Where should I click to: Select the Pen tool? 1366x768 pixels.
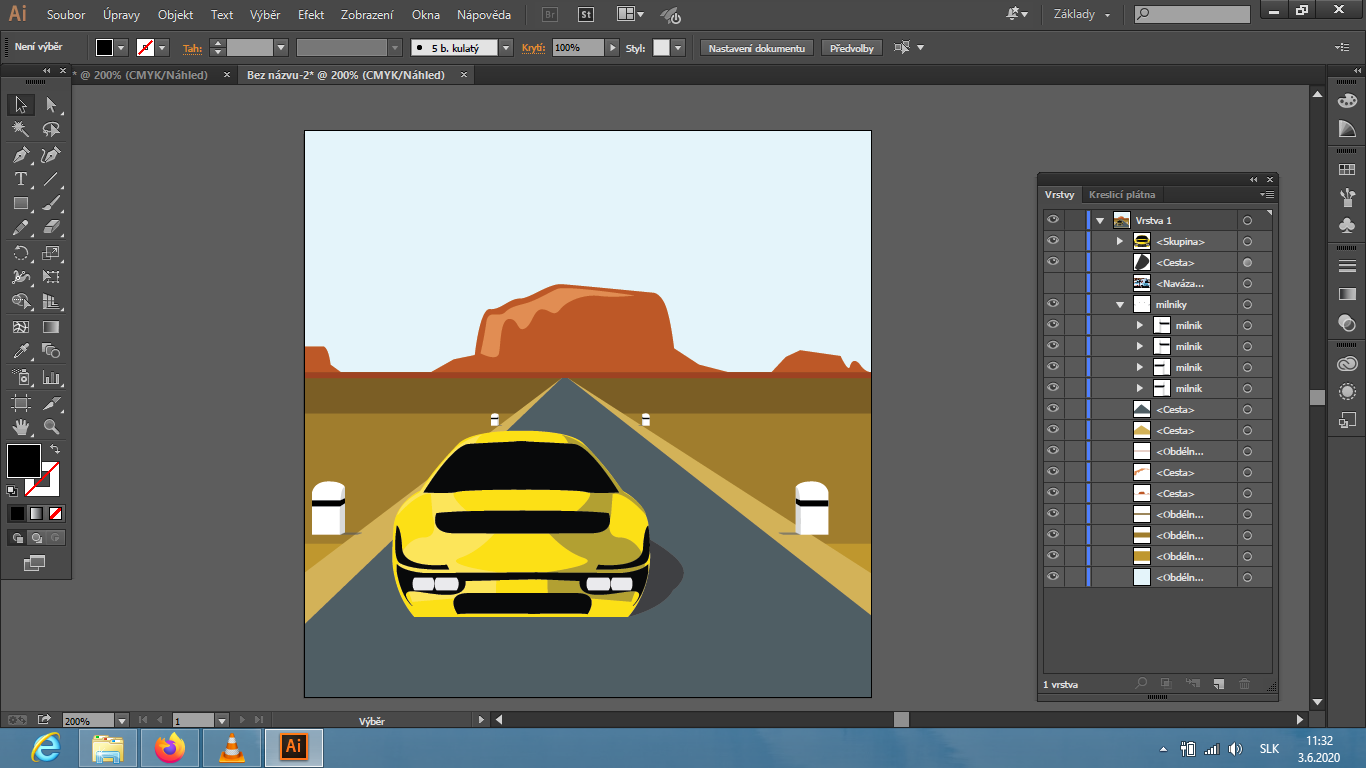[x=20, y=155]
